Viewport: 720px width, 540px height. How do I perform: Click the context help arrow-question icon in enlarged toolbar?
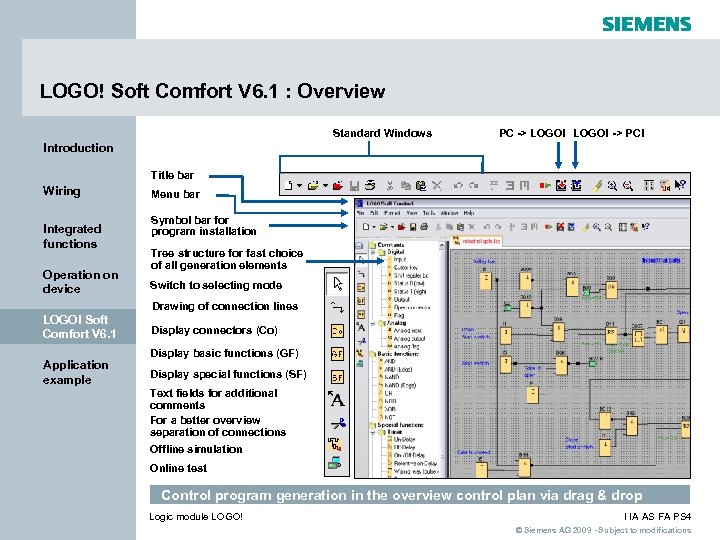coord(680,186)
